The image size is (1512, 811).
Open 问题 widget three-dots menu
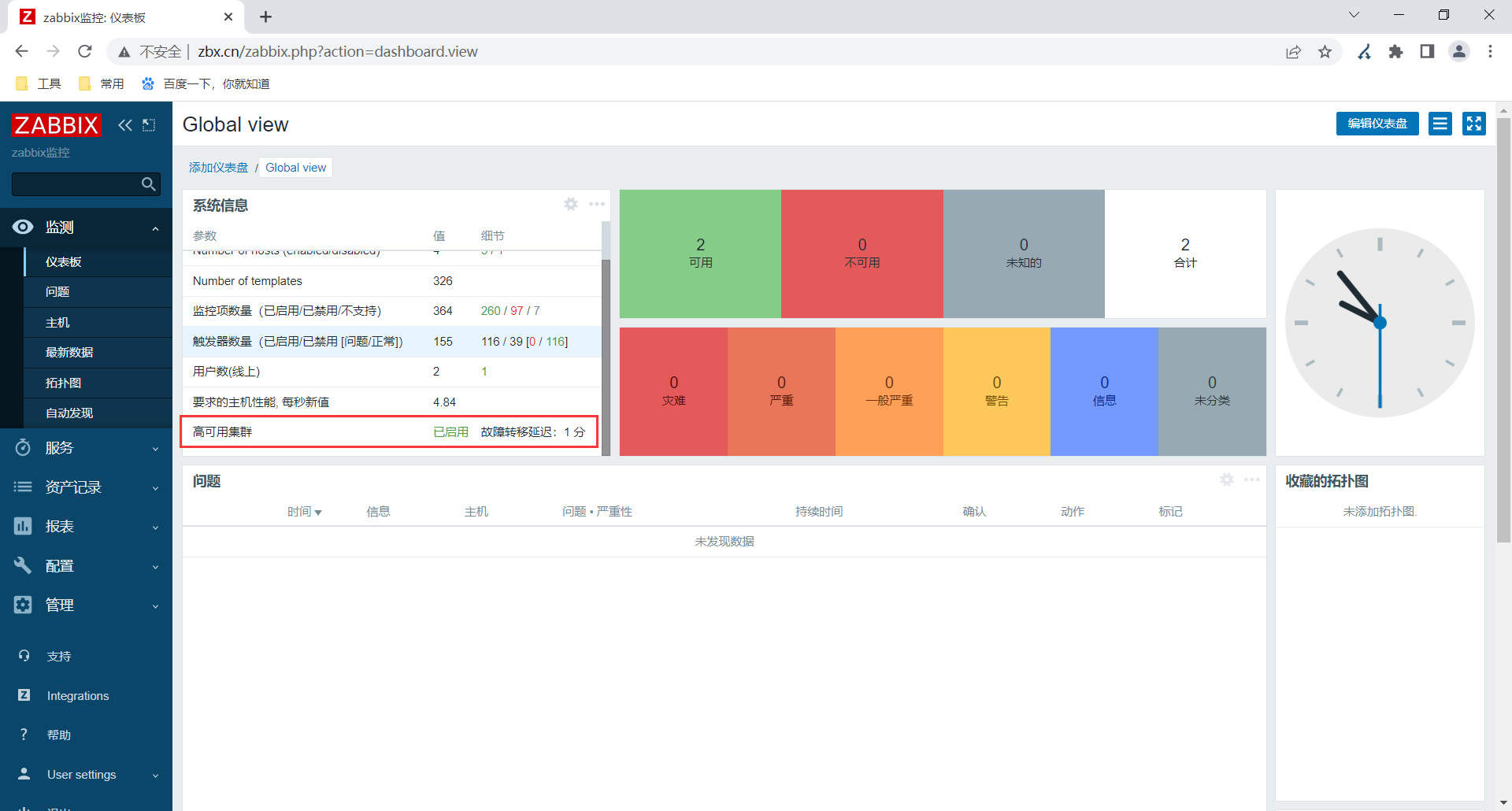click(x=1252, y=480)
